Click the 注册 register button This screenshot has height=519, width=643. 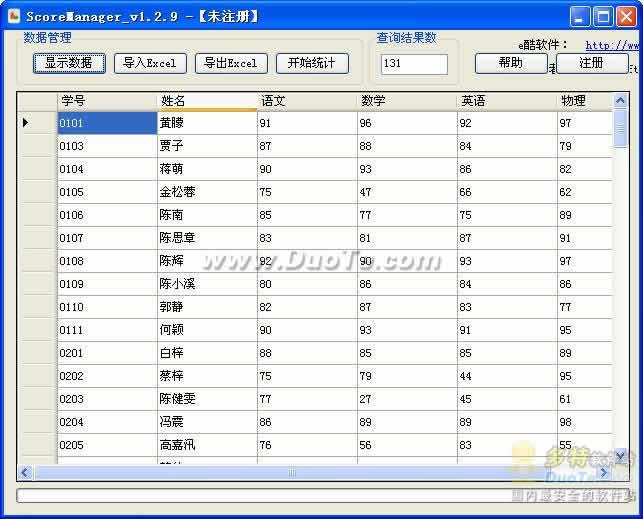pyautogui.click(x=592, y=63)
